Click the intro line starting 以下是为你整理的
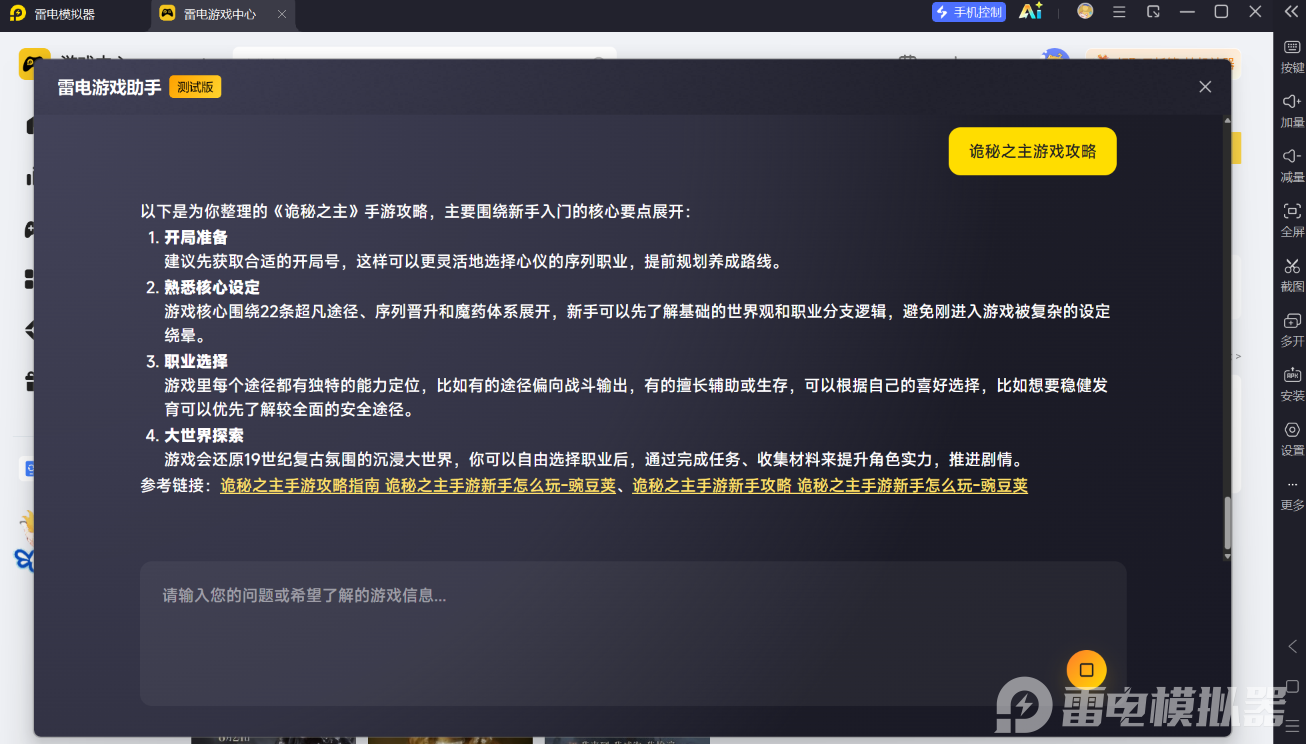Image resolution: width=1306 pixels, height=745 pixels. (415, 212)
